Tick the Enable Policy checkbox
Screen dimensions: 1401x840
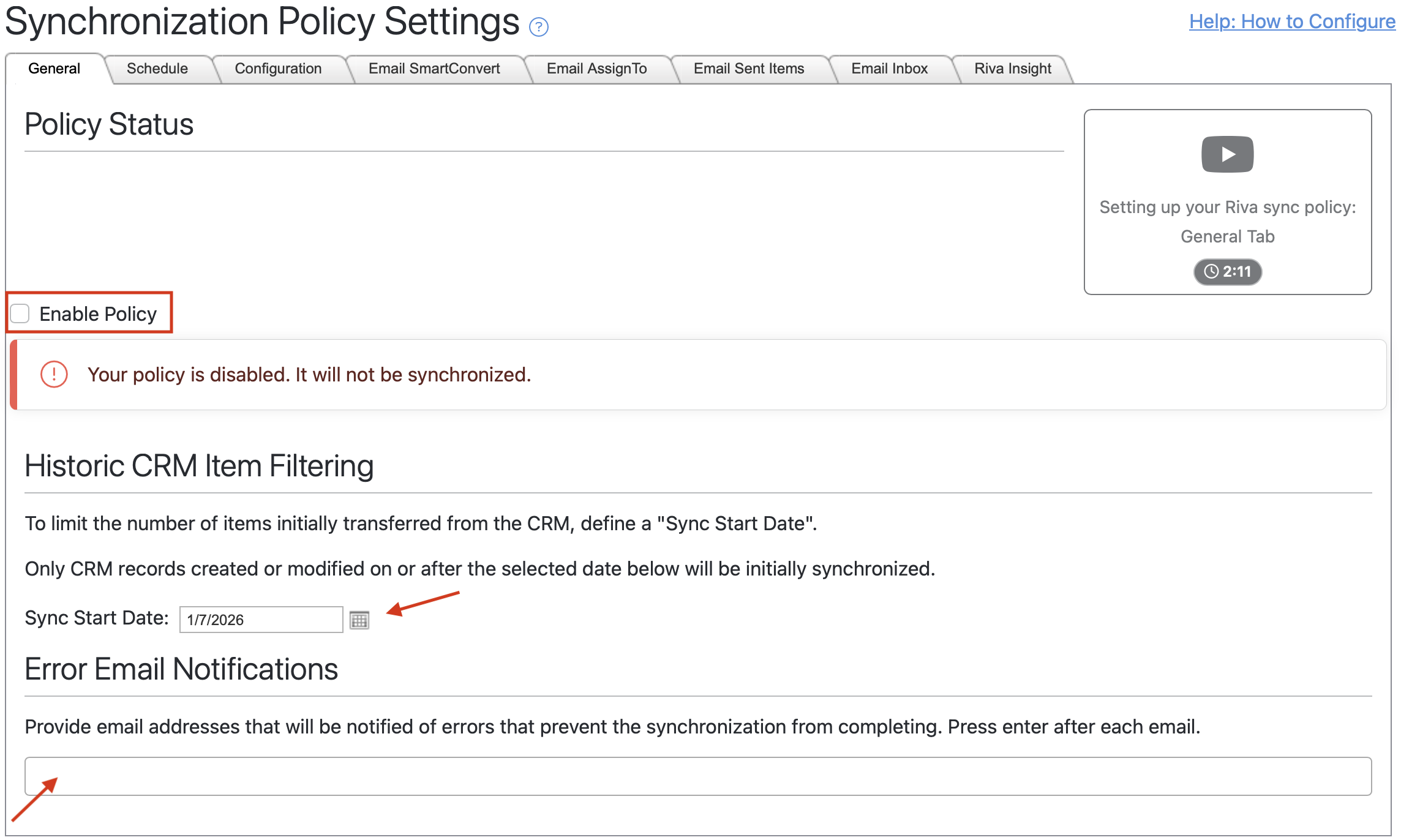(20, 313)
